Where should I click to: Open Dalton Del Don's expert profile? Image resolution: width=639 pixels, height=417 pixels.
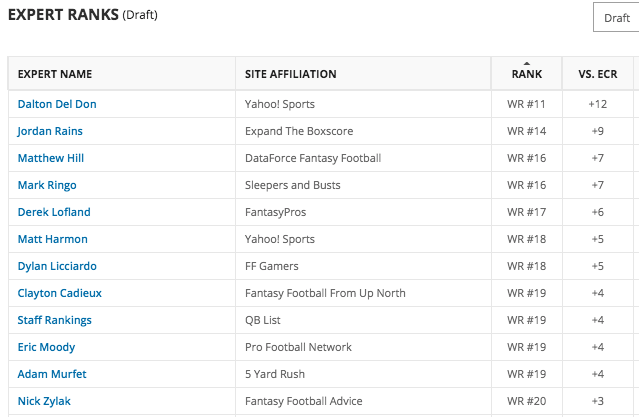57,104
